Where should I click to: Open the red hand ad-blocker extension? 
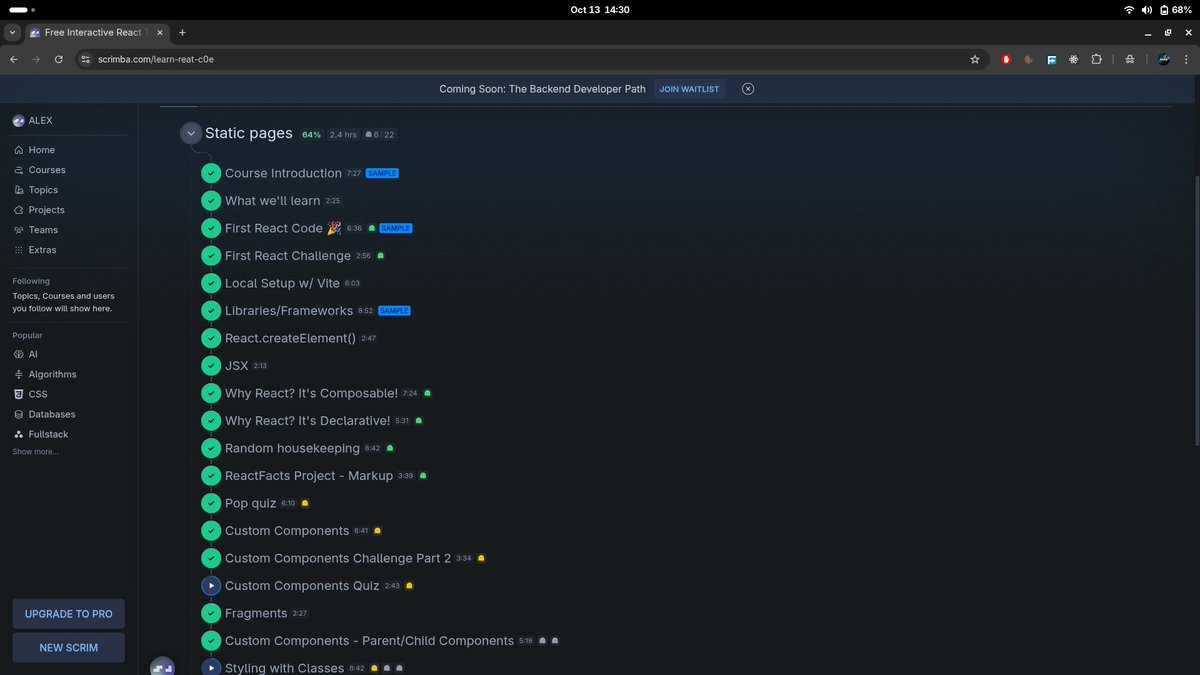[x=1006, y=59]
